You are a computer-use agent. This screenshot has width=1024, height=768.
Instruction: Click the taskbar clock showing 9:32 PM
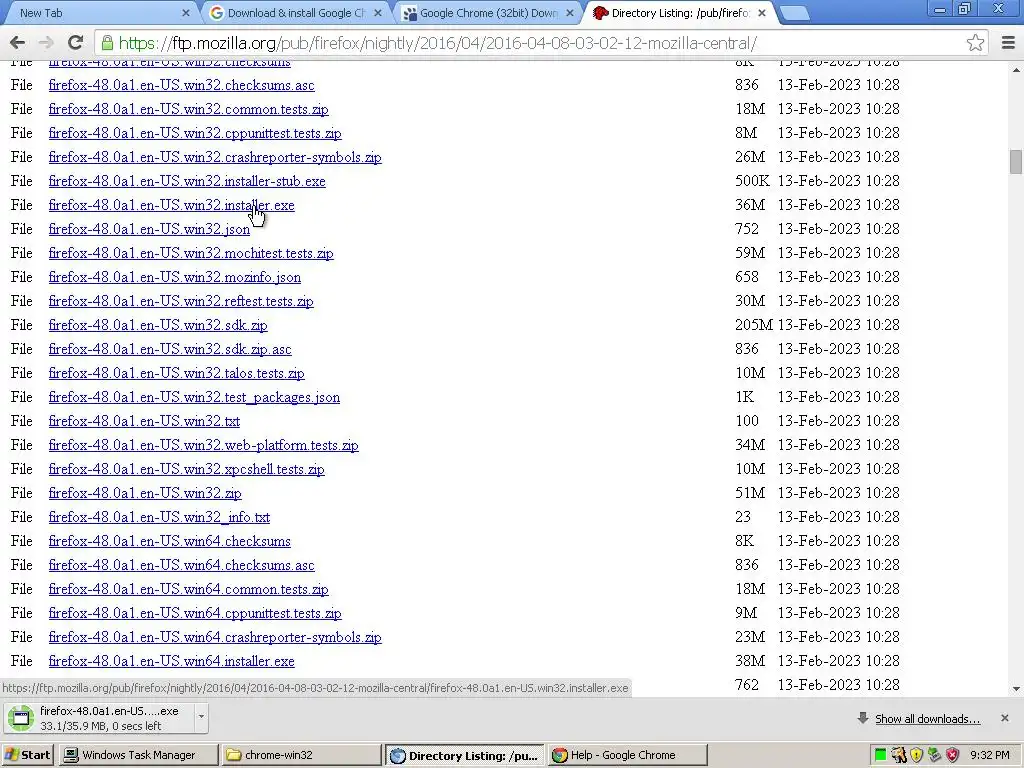pyautogui.click(x=990, y=755)
